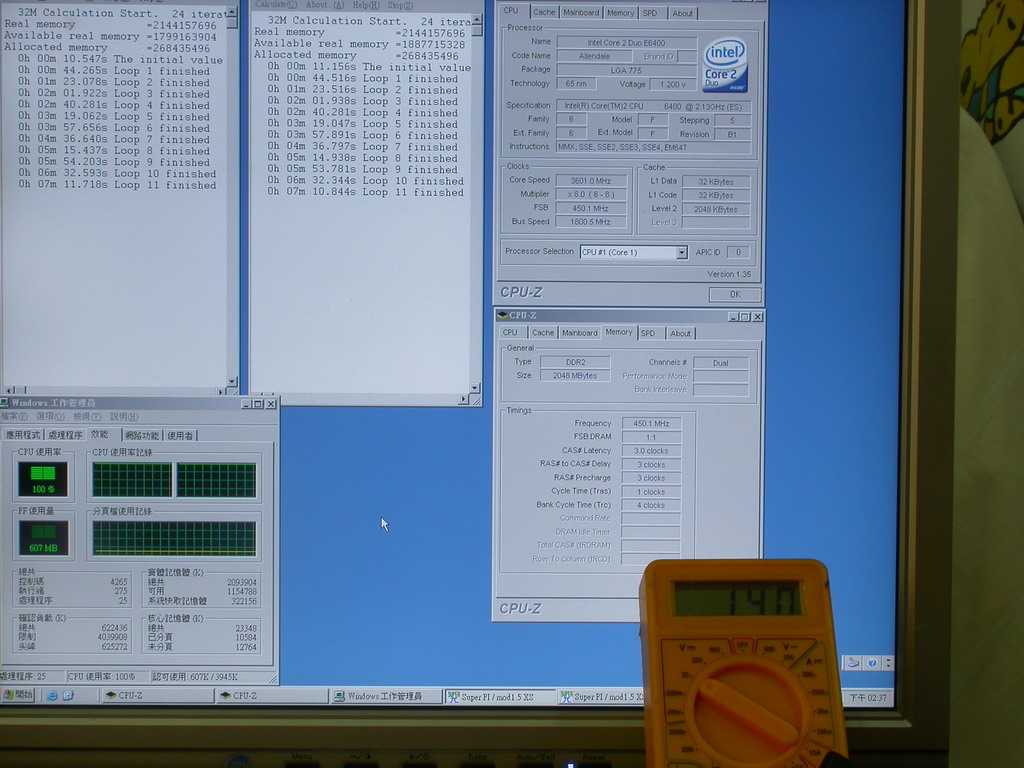Open 檢視(V) menu in Task Manager
1024x768 pixels.
[87, 417]
